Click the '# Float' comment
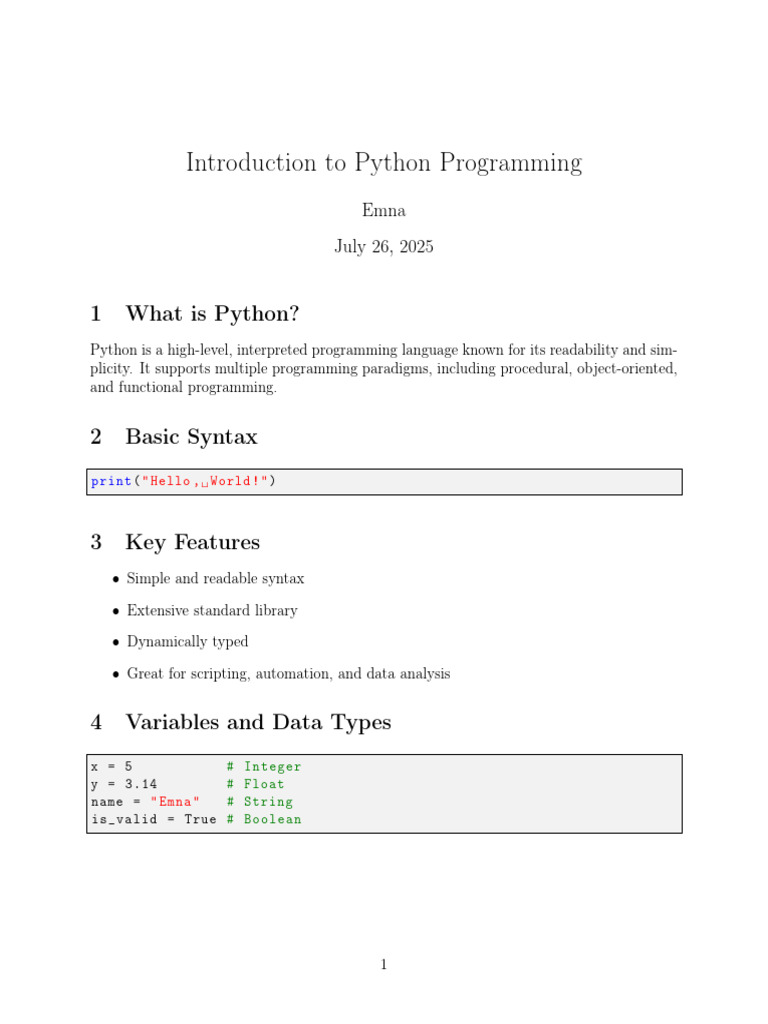This screenshot has height=1024, width=768. (255, 784)
